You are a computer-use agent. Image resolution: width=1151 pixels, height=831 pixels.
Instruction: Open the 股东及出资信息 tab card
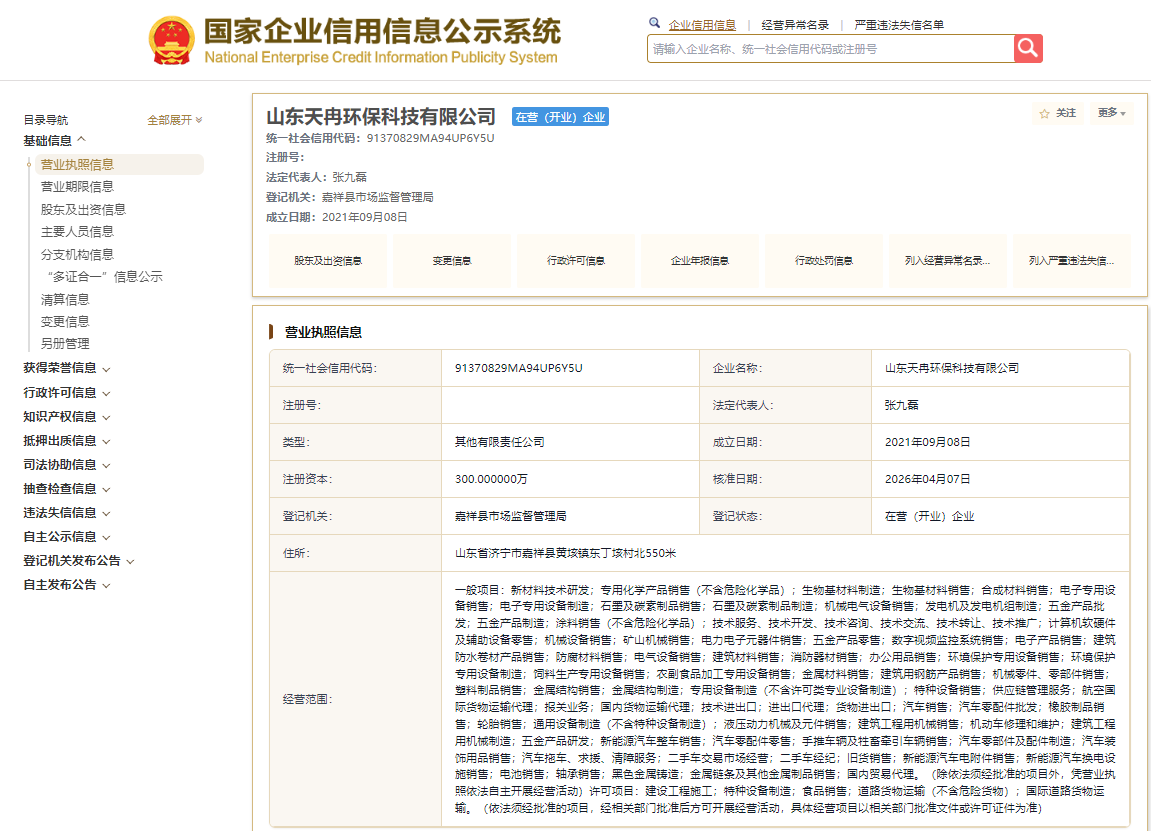[x=328, y=261]
